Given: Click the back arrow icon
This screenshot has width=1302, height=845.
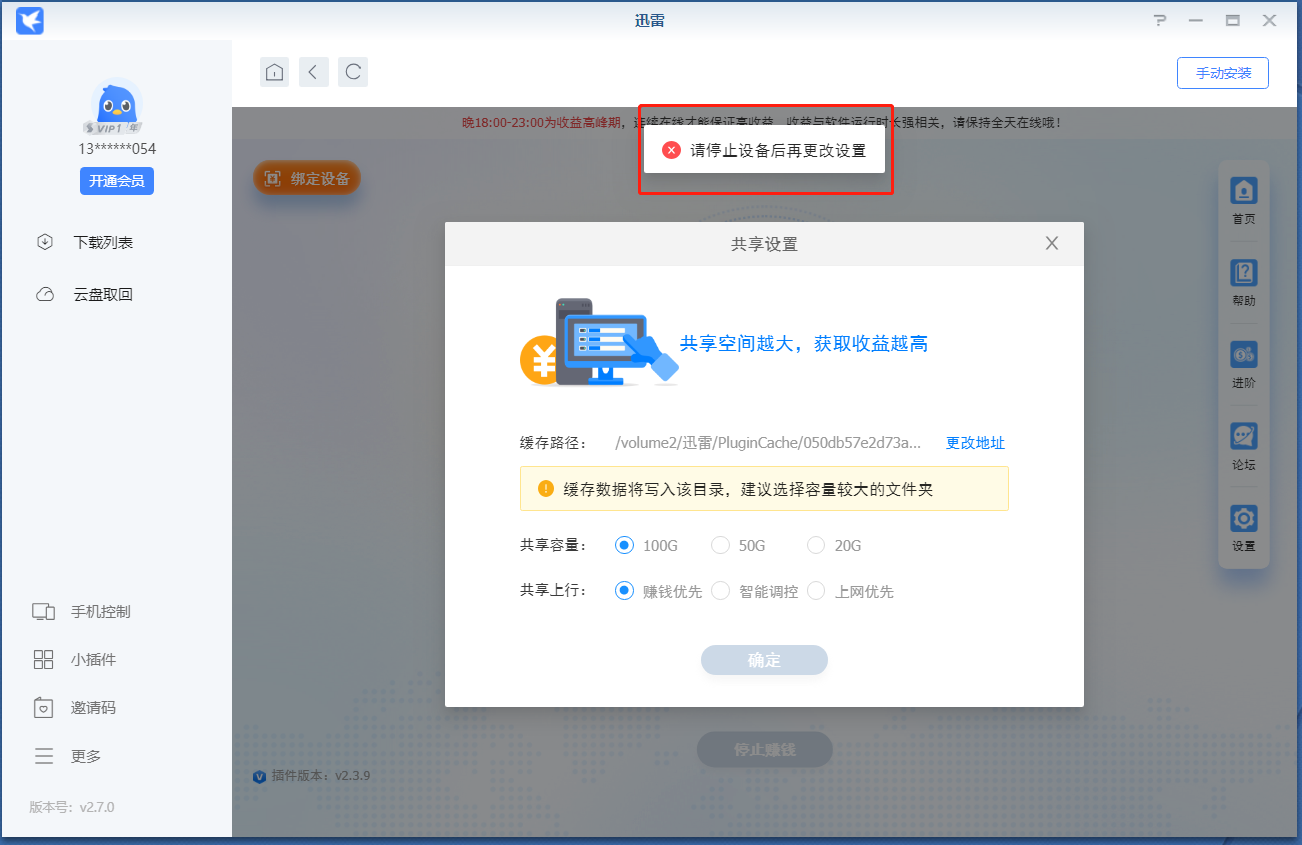Looking at the screenshot, I should [x=313, y=71].
